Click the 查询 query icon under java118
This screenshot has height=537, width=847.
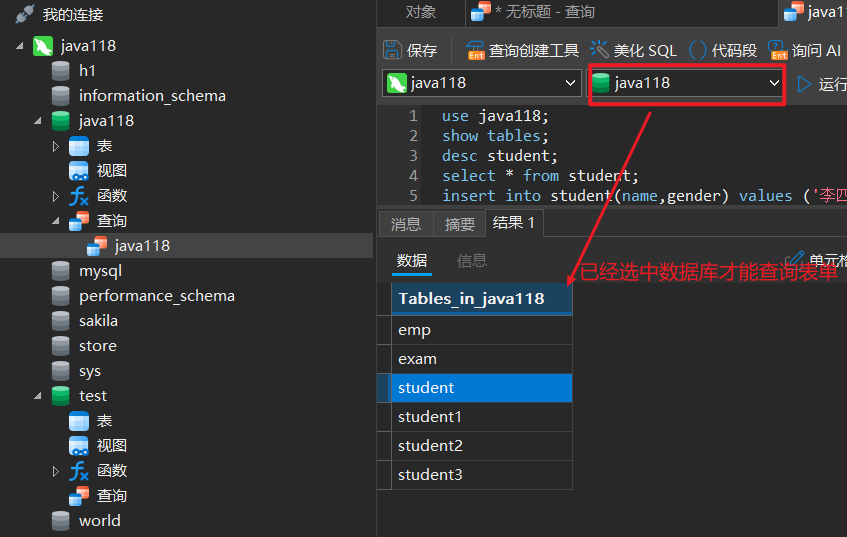tap(79, 221)
